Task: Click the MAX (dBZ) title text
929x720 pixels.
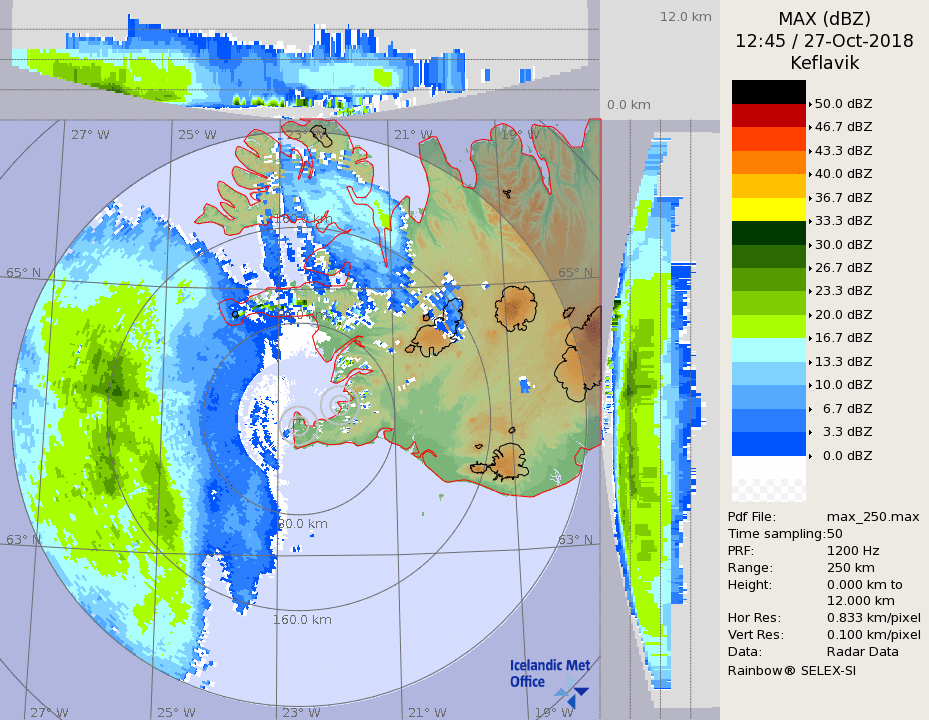Action: [x=824, y=19]
